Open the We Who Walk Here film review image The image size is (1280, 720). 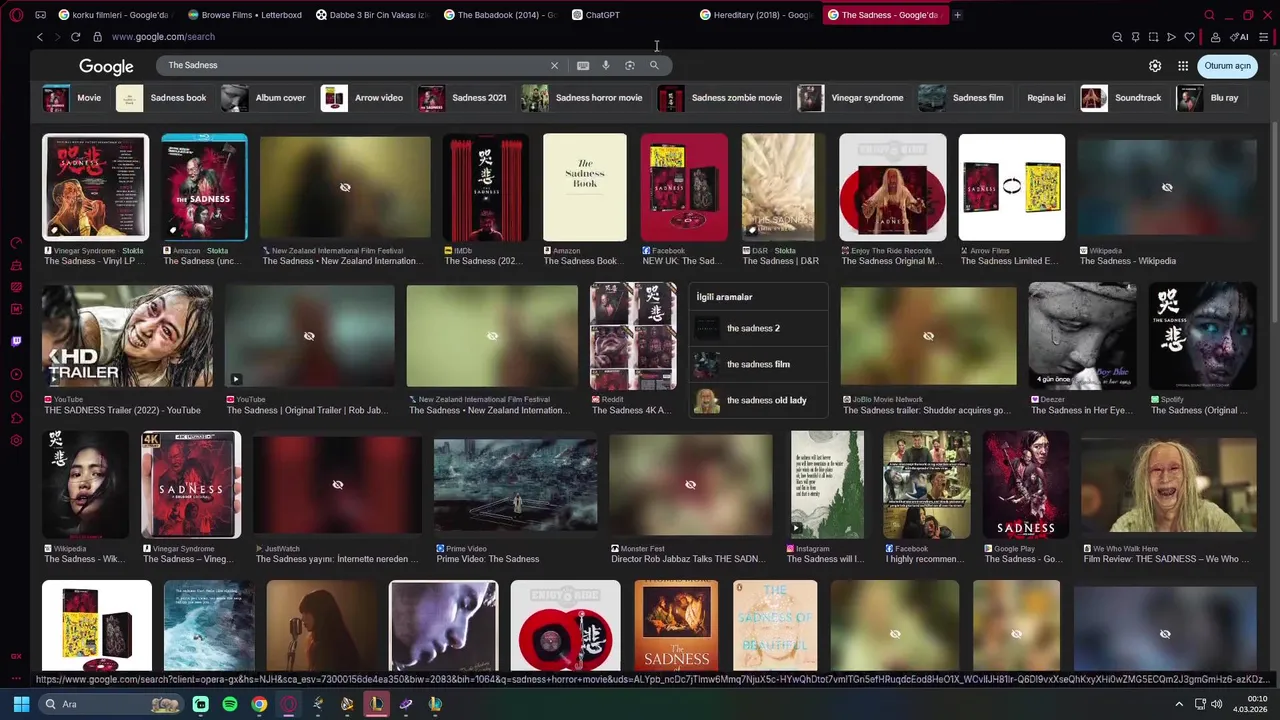[x=1170, y=485]
